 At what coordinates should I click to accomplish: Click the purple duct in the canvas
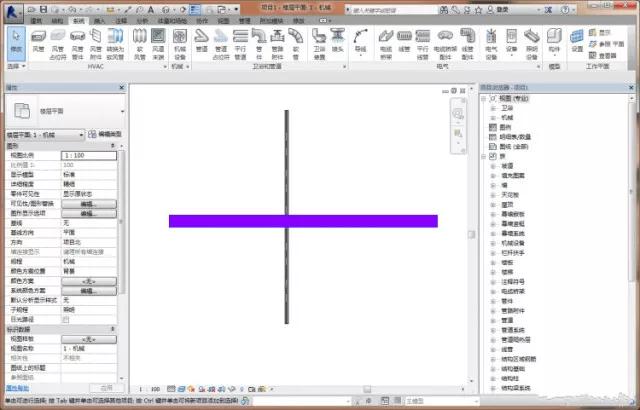tap(303, 221)
